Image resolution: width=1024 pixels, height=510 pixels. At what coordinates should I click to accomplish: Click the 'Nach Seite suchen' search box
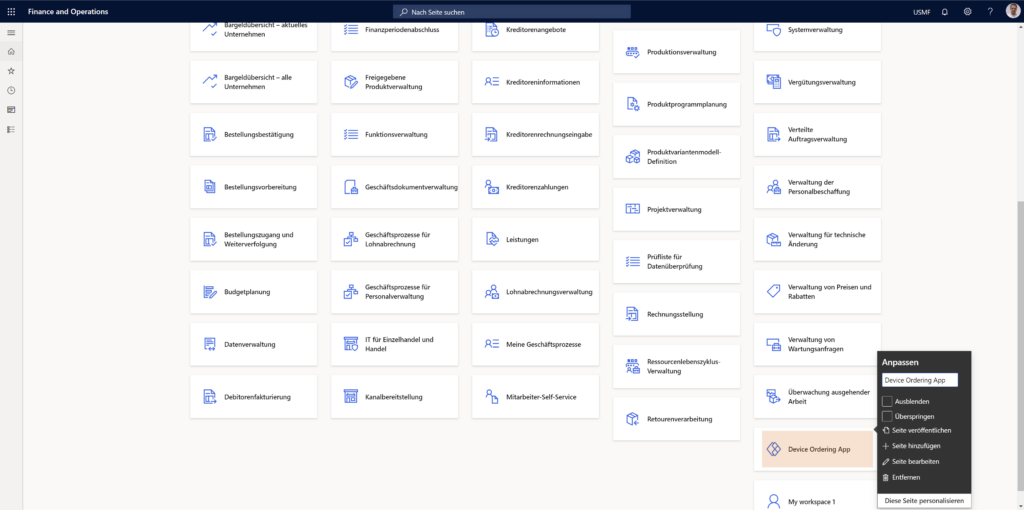click(x=511, y=12)
